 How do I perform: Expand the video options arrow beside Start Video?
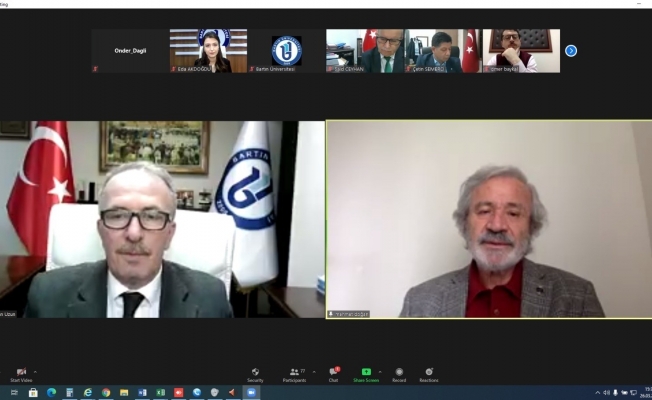(x=35, y=371)
